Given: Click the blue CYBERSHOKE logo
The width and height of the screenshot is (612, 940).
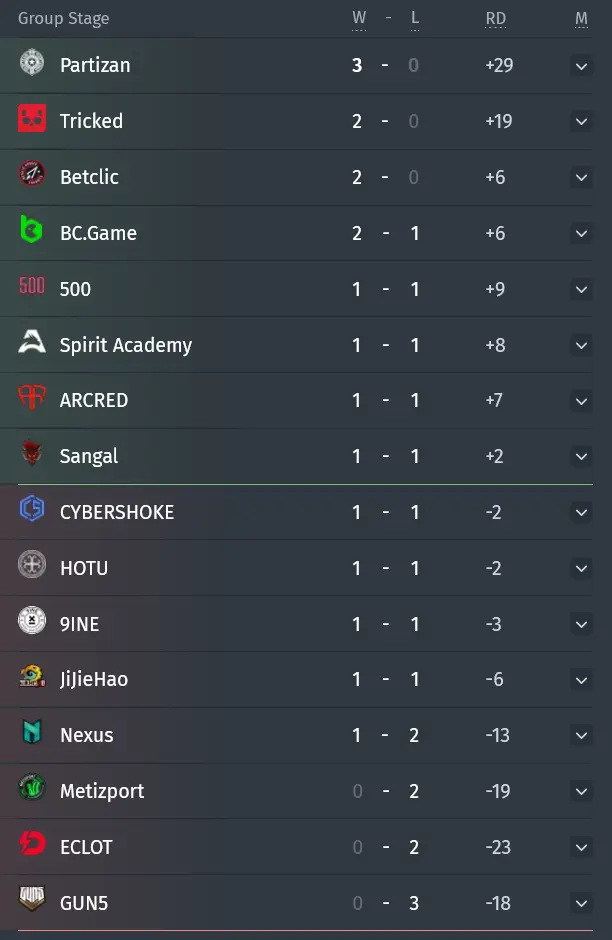Looking at the screenshot, I should point(32,509).
